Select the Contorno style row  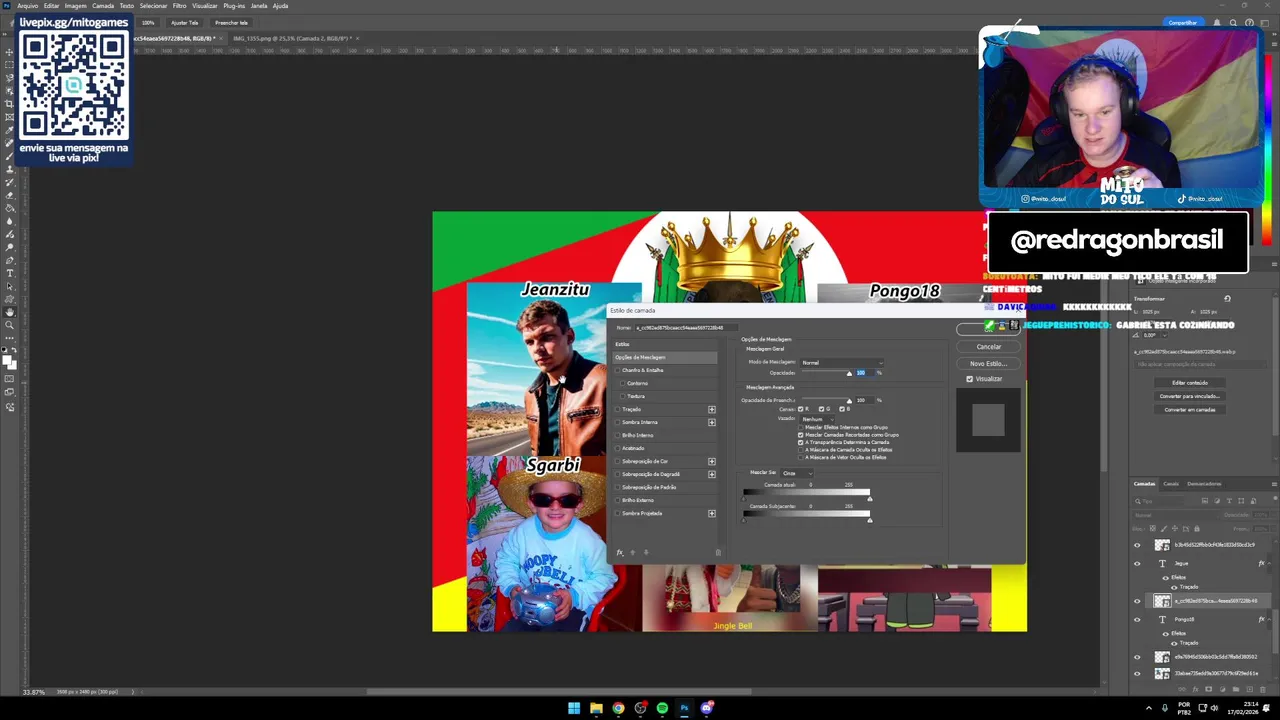click(x=665, y=383)
